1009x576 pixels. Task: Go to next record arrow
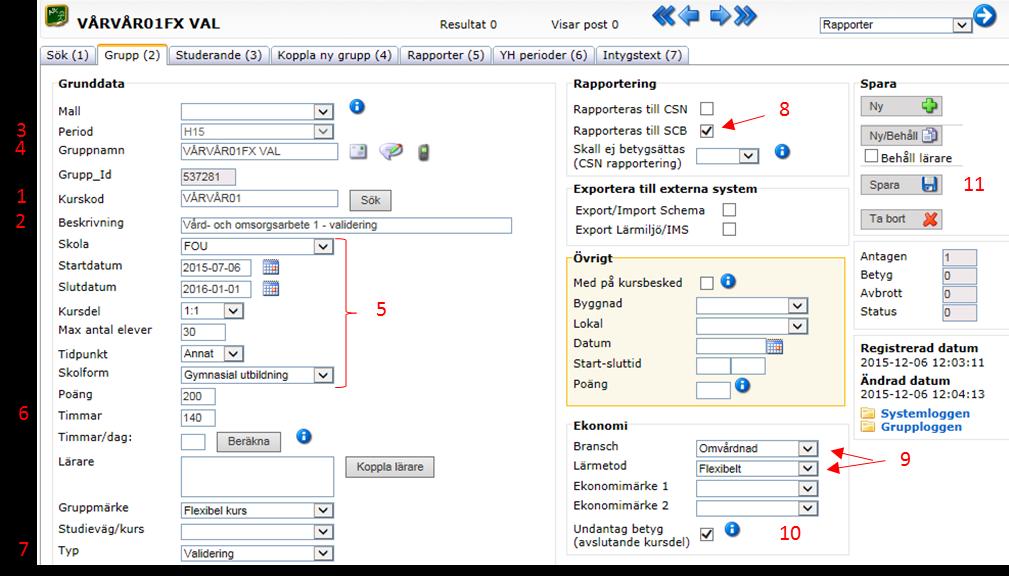coord(719,15)
